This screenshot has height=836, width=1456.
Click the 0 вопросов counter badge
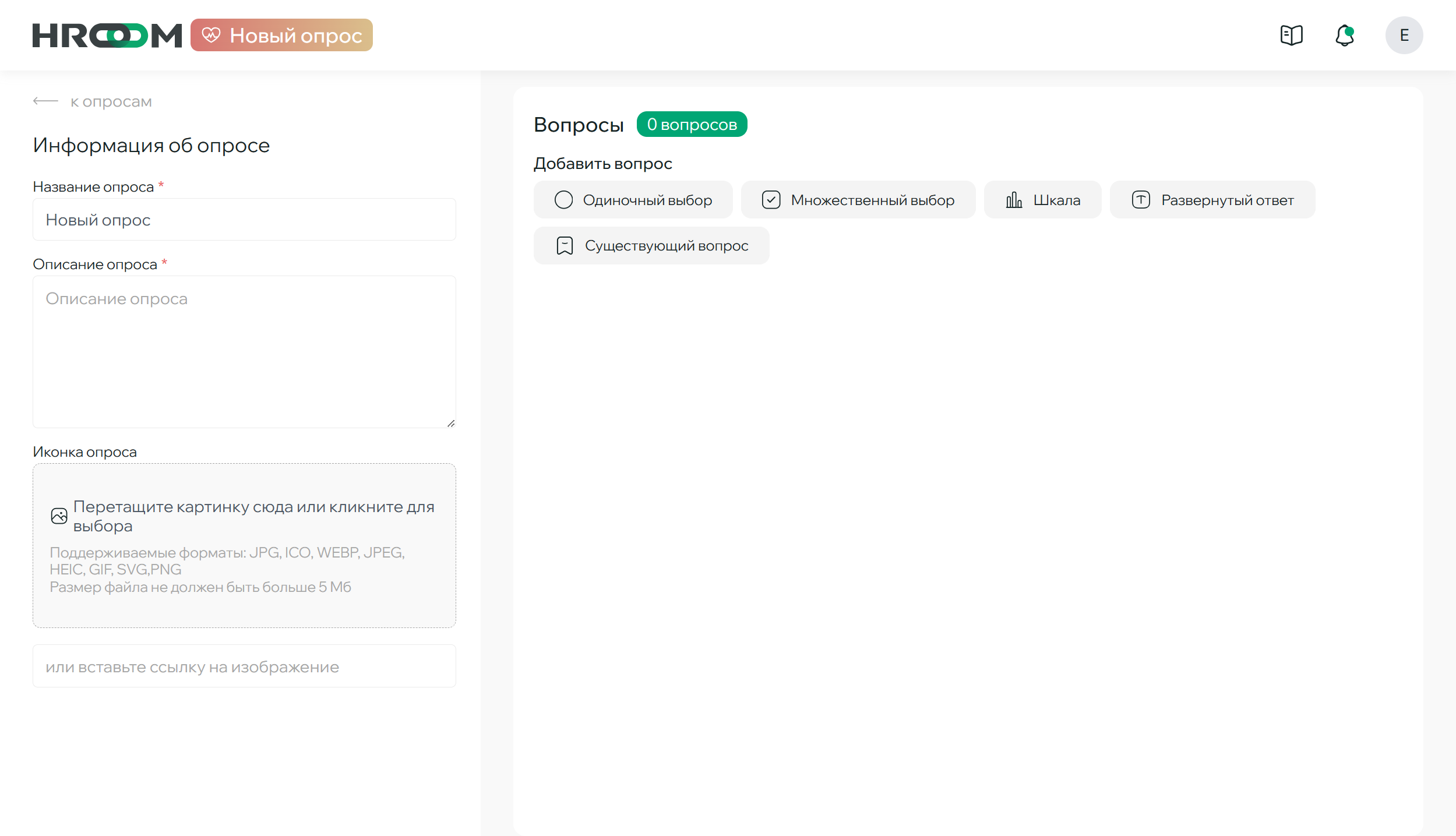pyautogui.click(x=692, y=124)
